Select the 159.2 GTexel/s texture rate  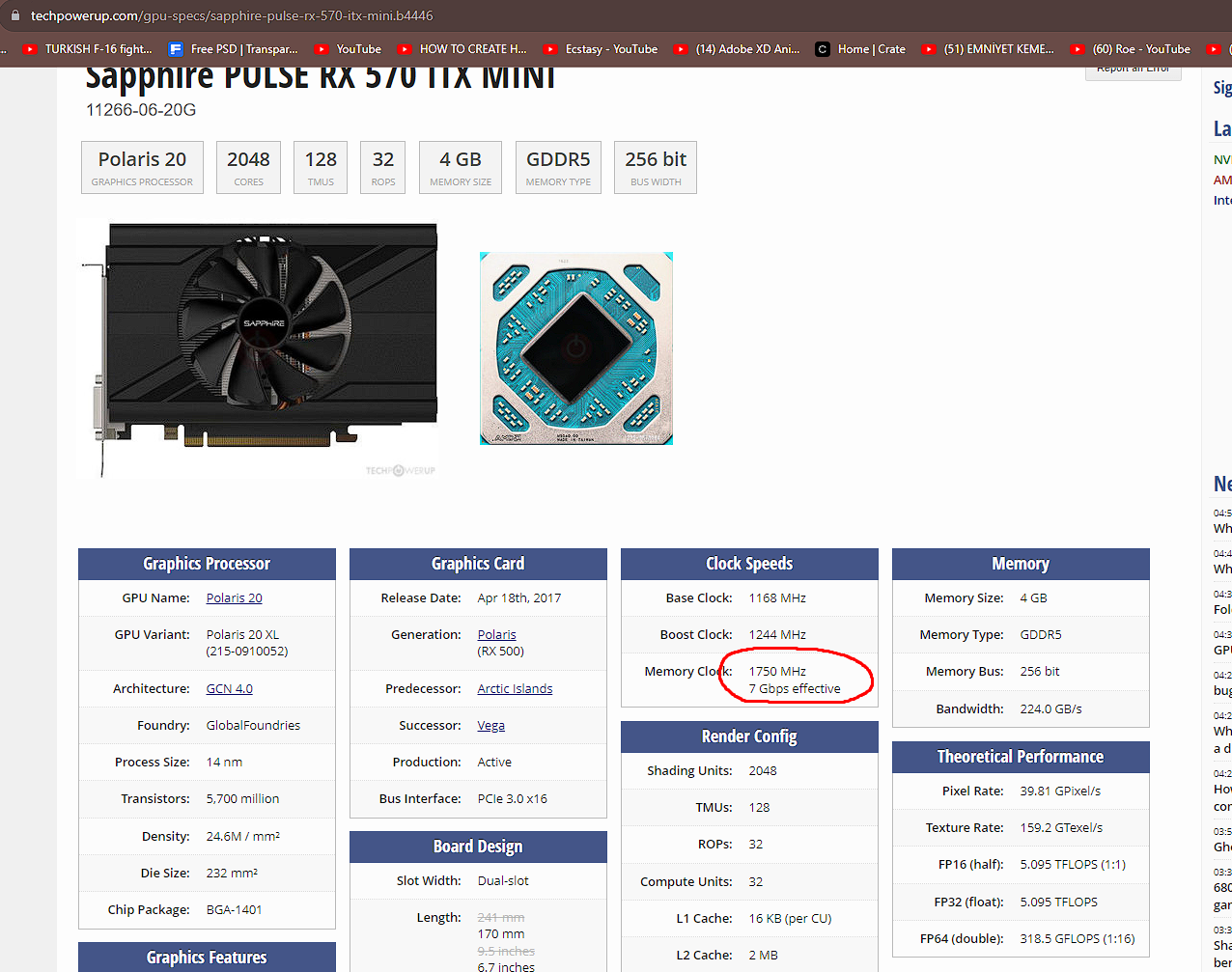pos(1061,827)
